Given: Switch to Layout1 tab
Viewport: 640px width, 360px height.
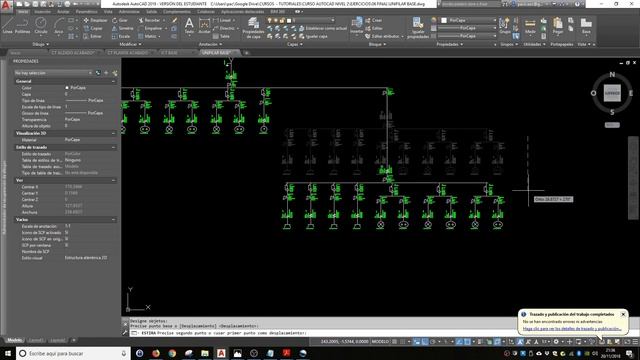Looking at the screenshot, I should tap(36, 340).
